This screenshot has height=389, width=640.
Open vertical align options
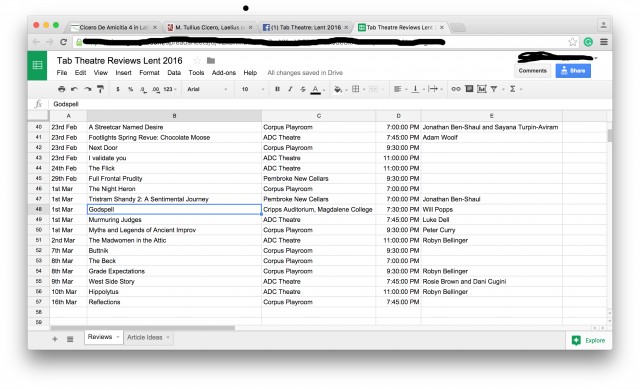(x=415, y=89)
